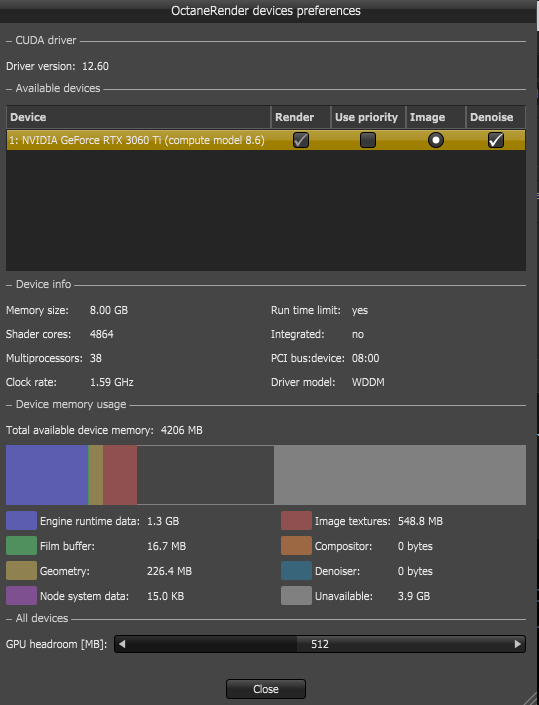The height and width of the screenshot is (705, 539).
Task: Click the Film buffer green swatch
Action: pos(21,546)
